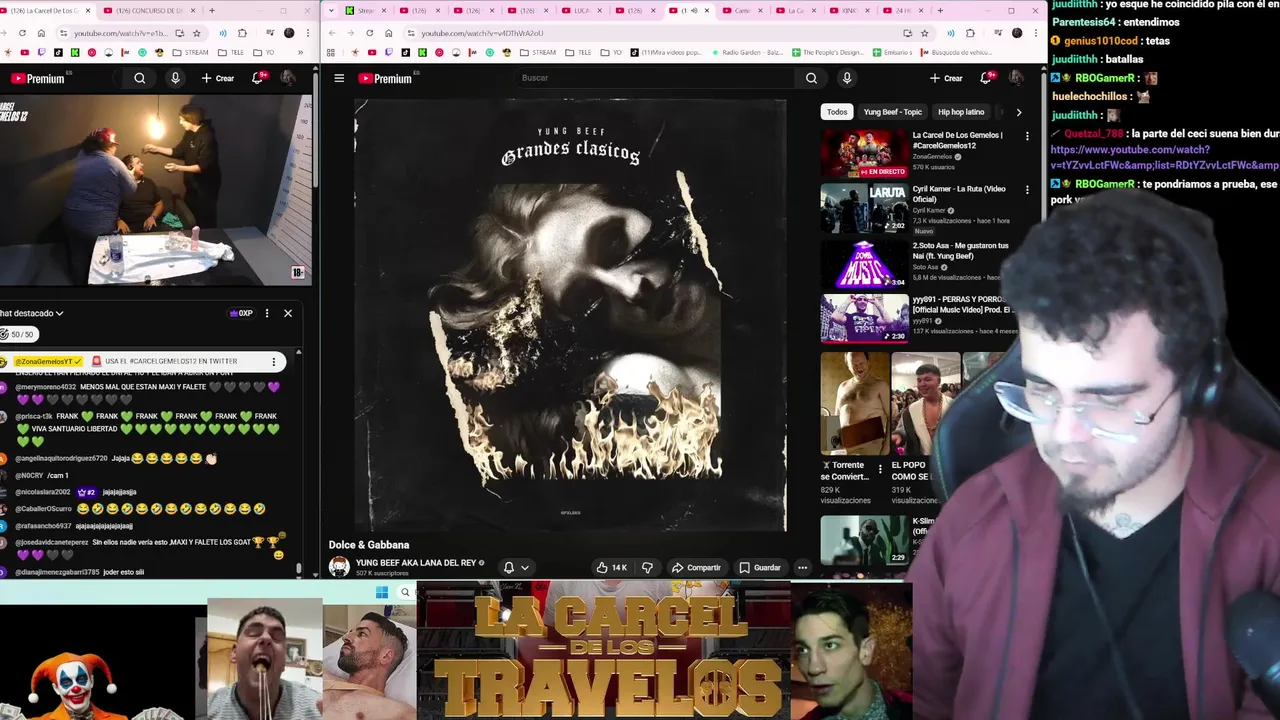The width and height of the screenshot is (1280, 720).
Task: Click the Buscar search field
Action: 655,78
